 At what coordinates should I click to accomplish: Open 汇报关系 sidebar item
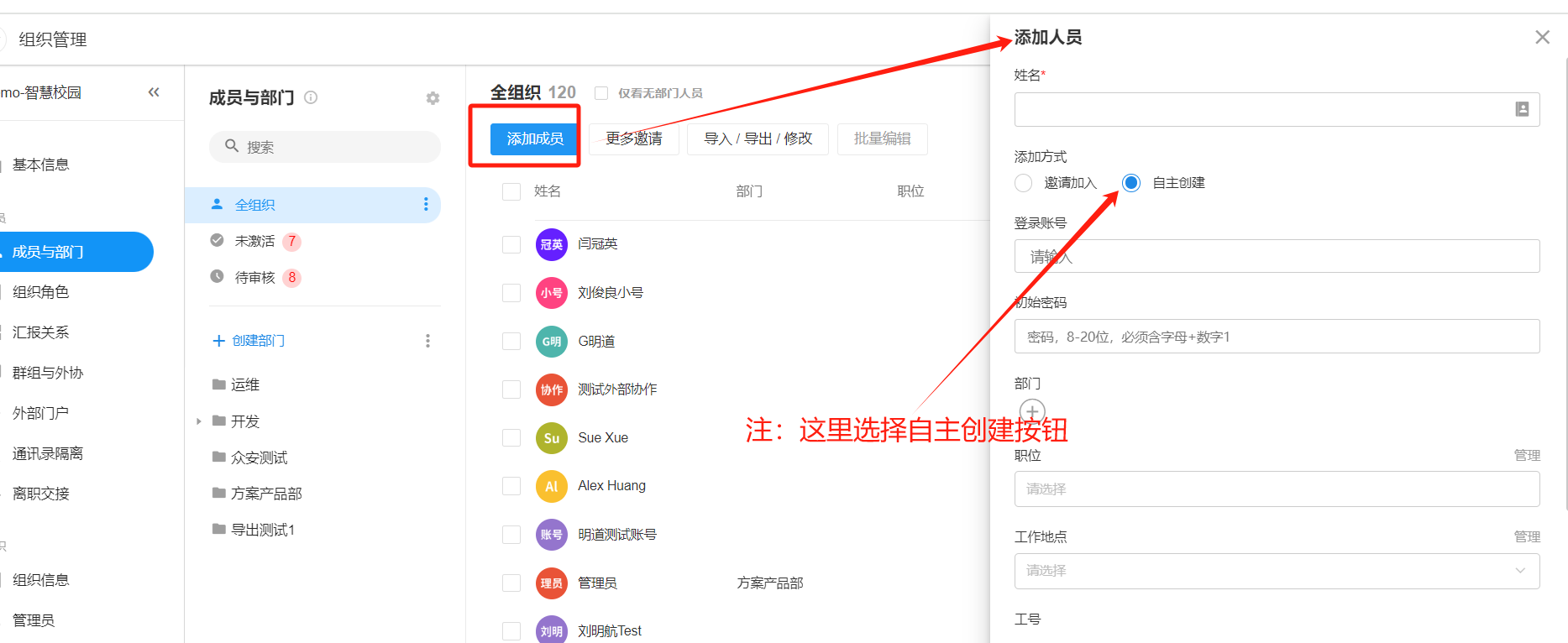pos(40,332)
